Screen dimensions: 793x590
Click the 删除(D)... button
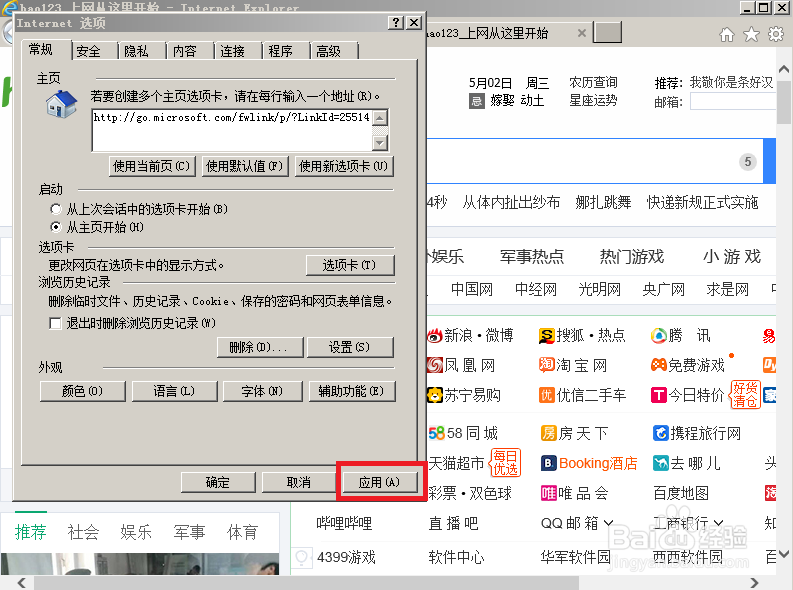point(260,347)
